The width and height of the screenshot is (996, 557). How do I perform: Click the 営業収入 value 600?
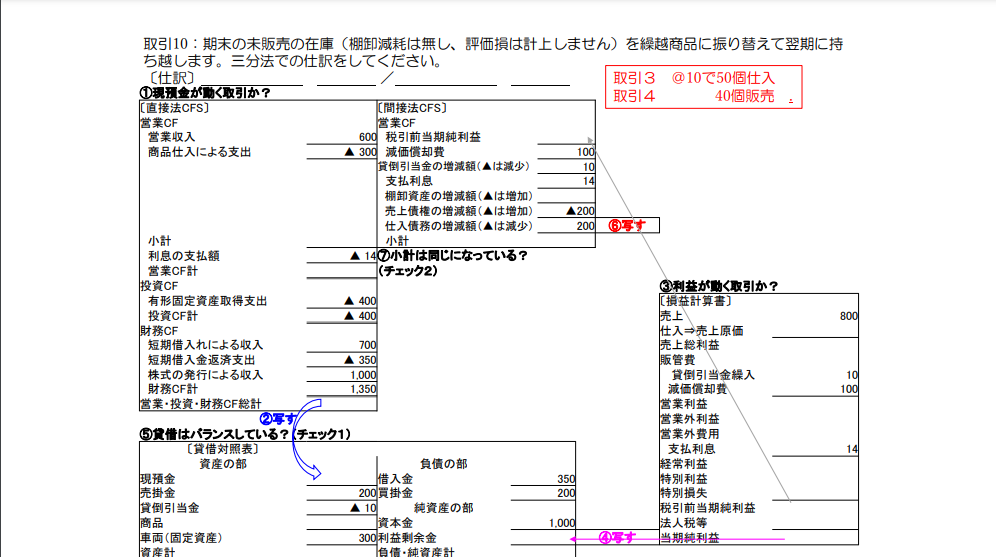(x=367, y=137)
